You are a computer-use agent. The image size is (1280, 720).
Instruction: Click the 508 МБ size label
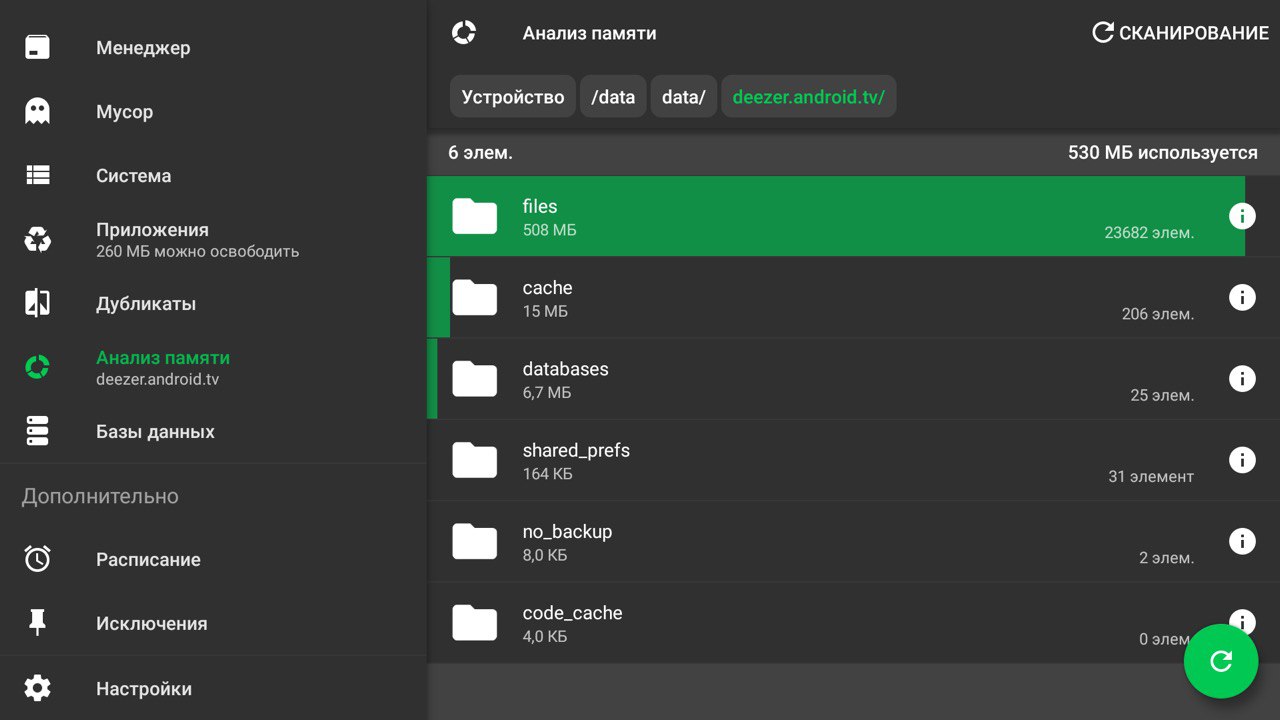(x=549, y=230)
